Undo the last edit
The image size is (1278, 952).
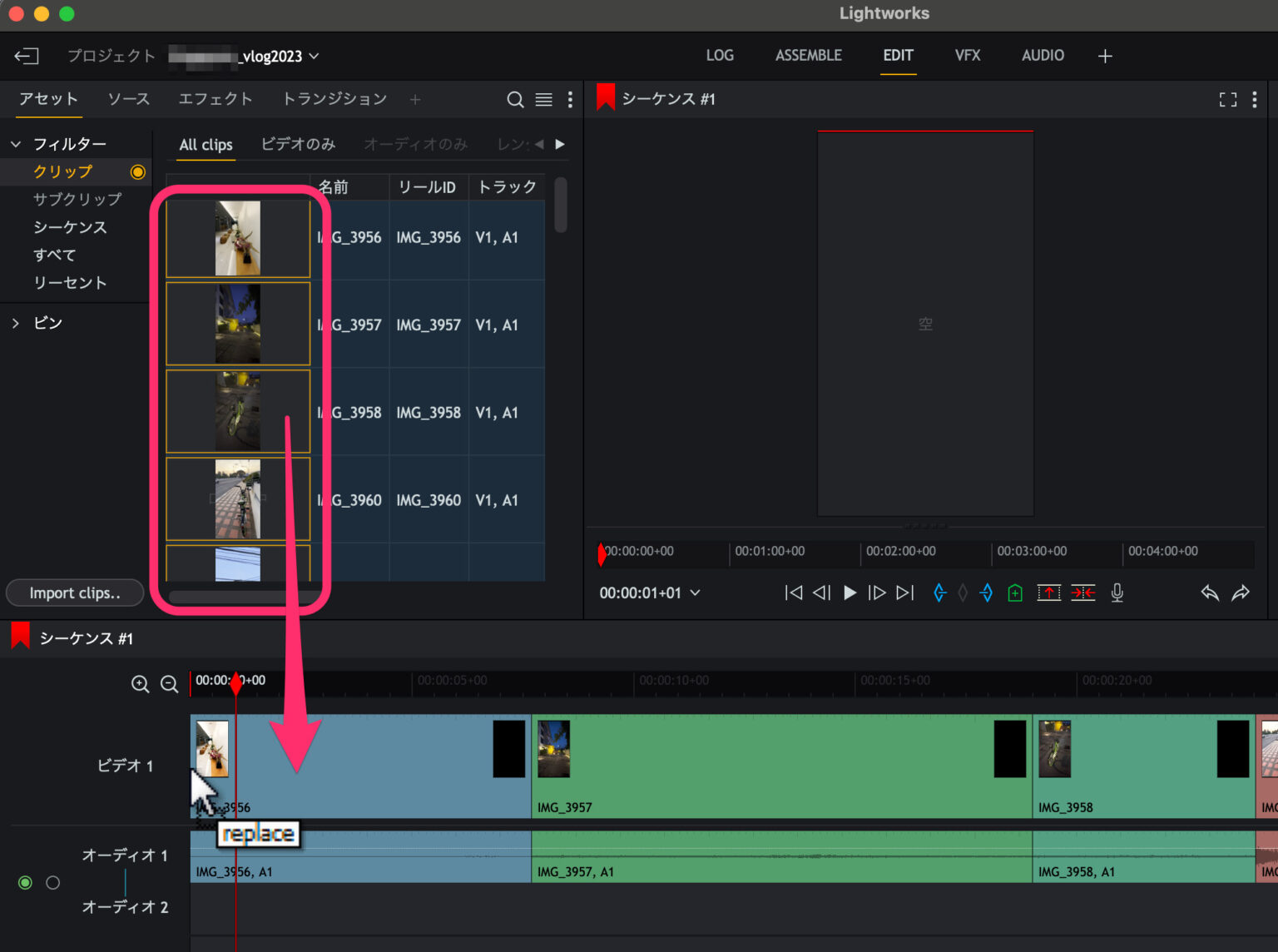click(x=1209, y=593)
